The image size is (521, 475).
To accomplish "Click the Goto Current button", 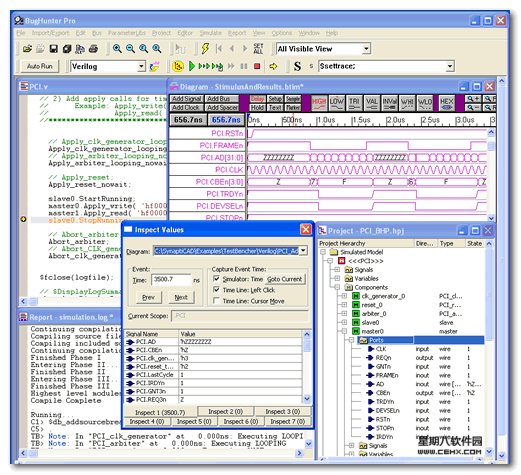I will [284, 279].
